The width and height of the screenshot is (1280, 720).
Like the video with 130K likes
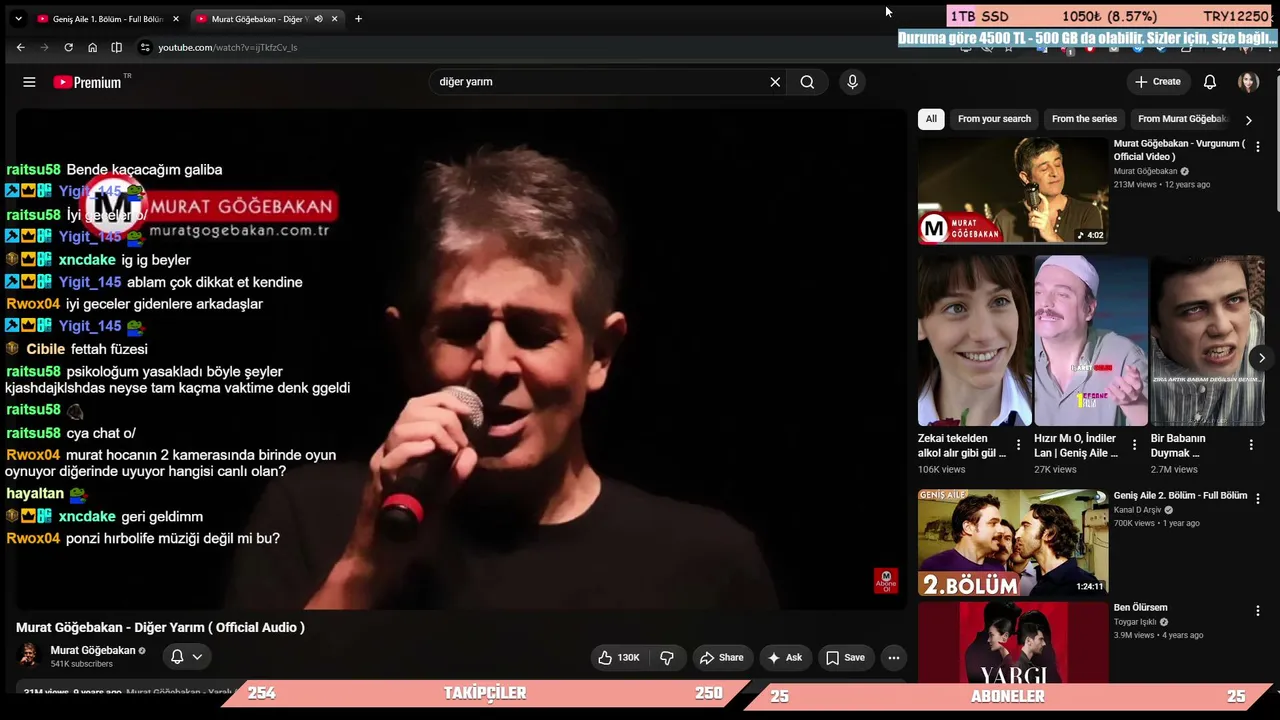click(618, 657)
